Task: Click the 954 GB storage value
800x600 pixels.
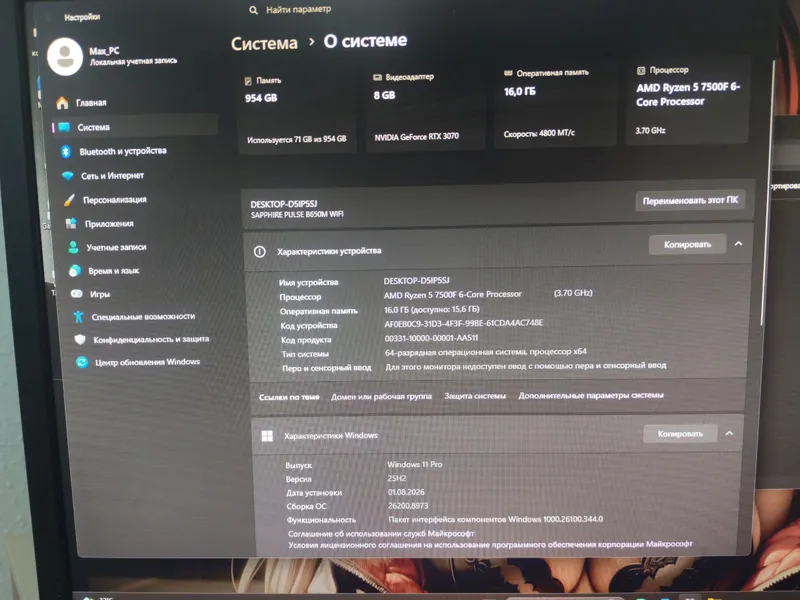Action: [x=261, y=98]
